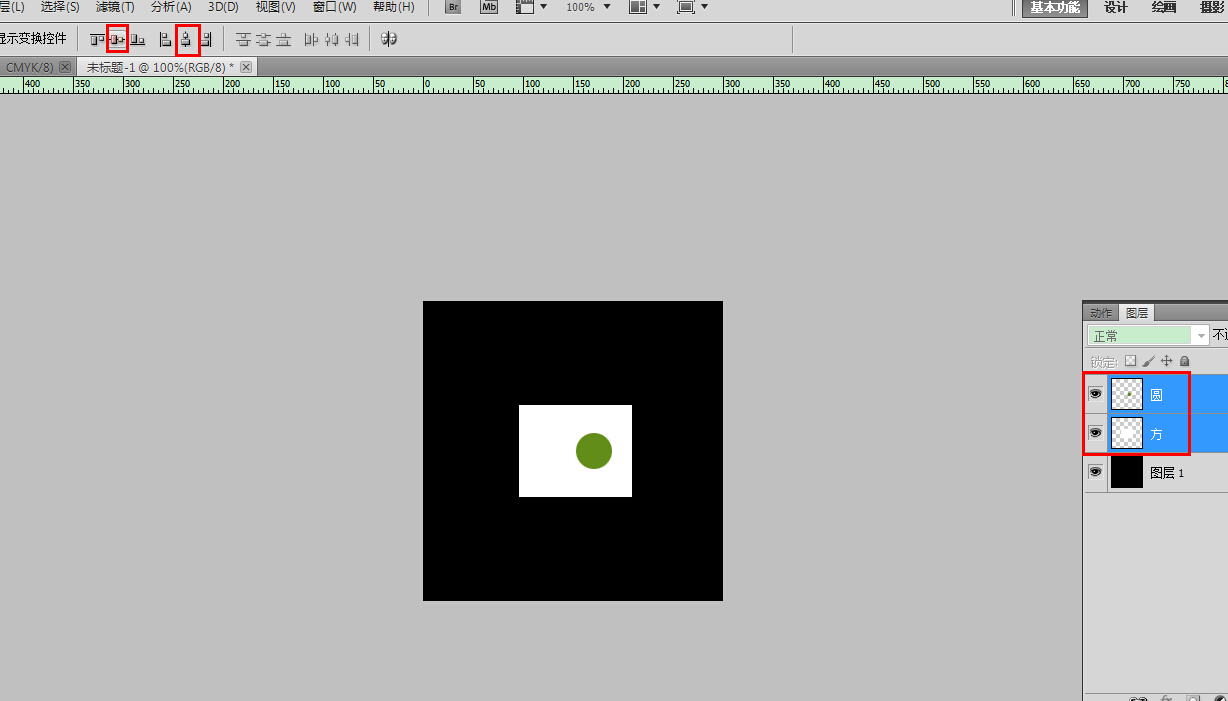Click the align vertical centers icon
The height and width of the screenshot is (701, 1228).
117,40
